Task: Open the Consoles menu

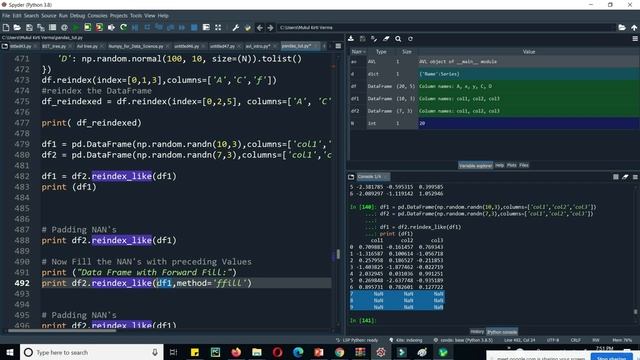Action: (97, 16)
